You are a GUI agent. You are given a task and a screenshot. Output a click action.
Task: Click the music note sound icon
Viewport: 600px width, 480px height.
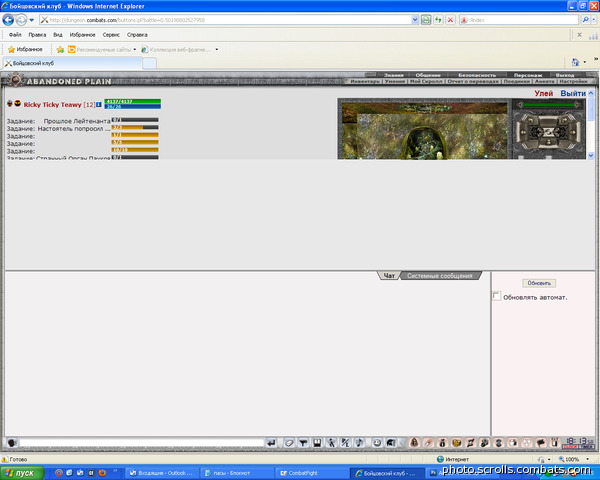tap(359, 443)
